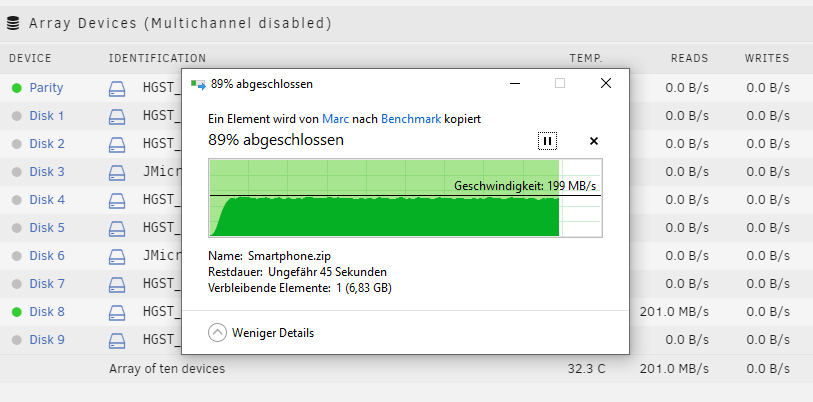
Task: Open the Marc source link
Action: point(335,119)
